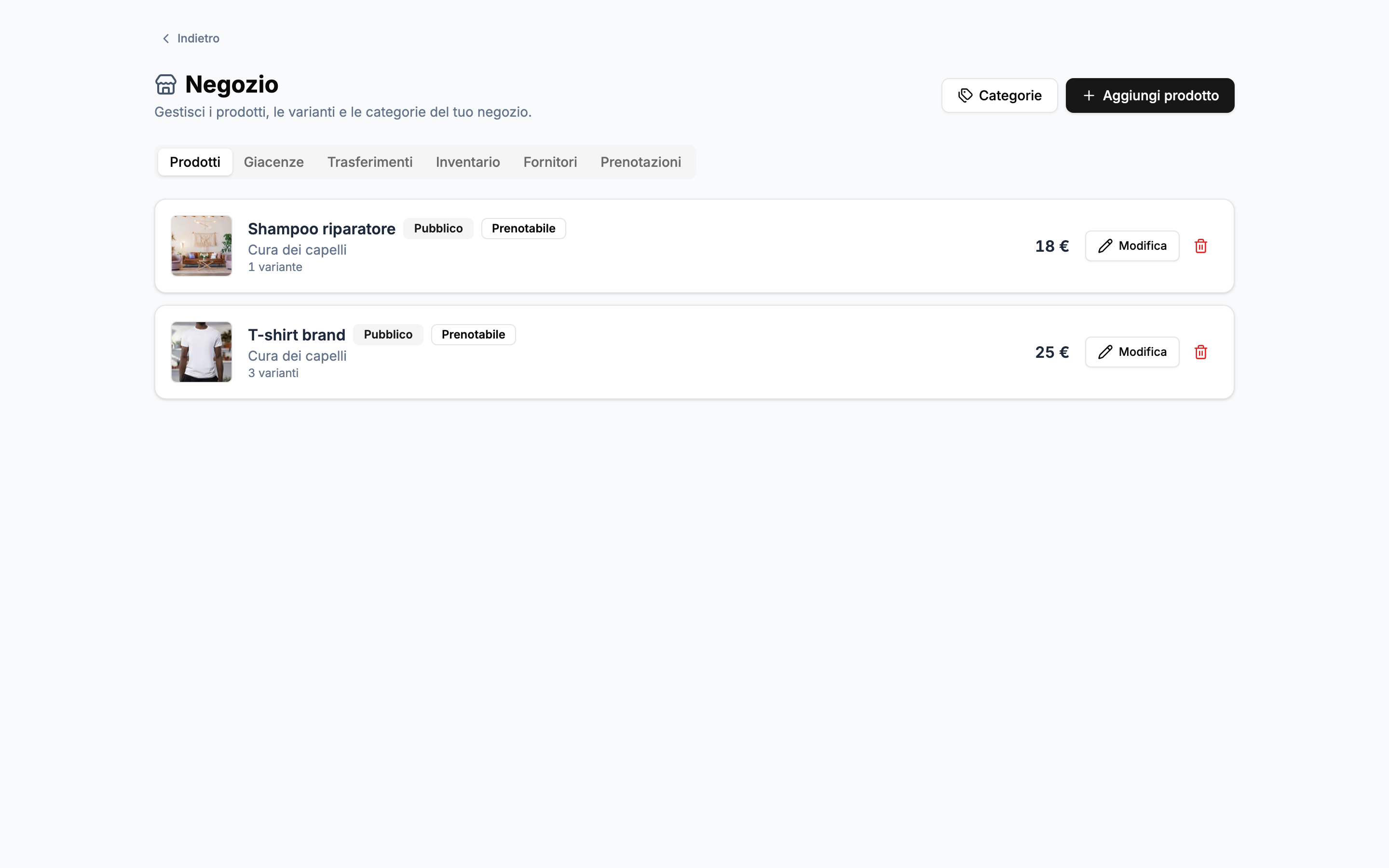The image size is (1389, 868).
Task: Select the Prodotti tab
Action: click(194, 162)
